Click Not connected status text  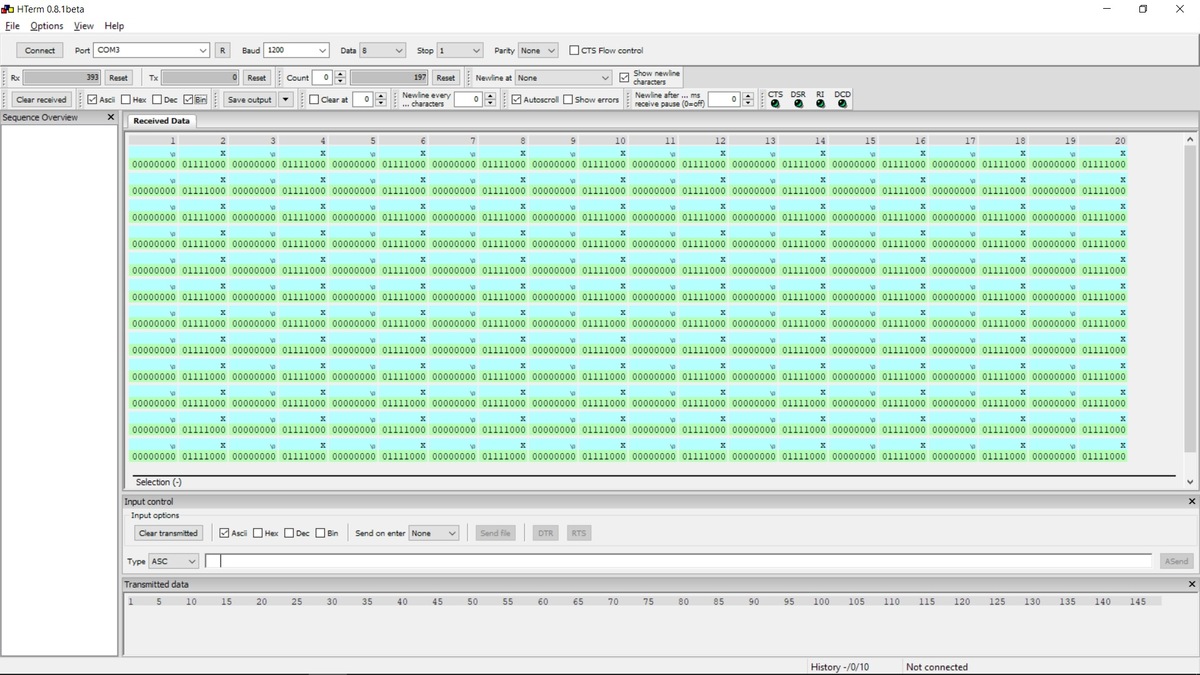coord(937,667)
